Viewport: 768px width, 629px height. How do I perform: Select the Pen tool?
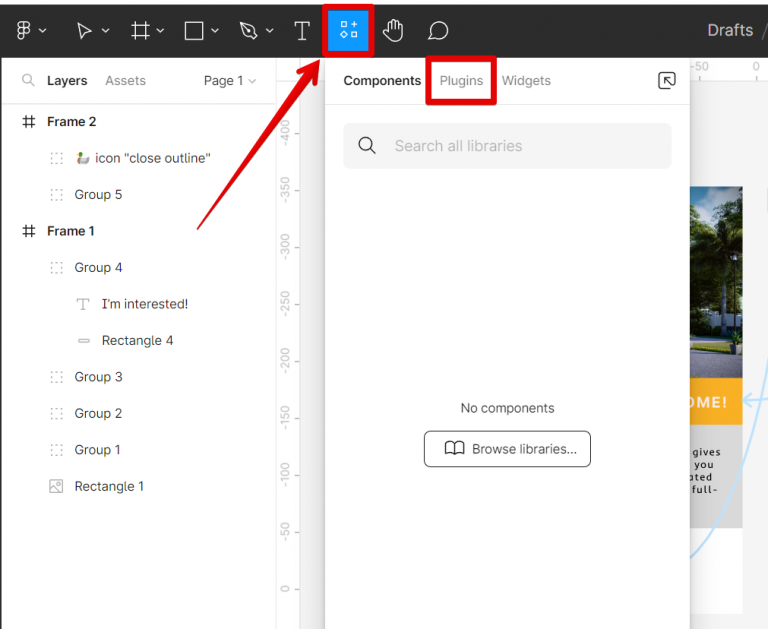(248, 30)
